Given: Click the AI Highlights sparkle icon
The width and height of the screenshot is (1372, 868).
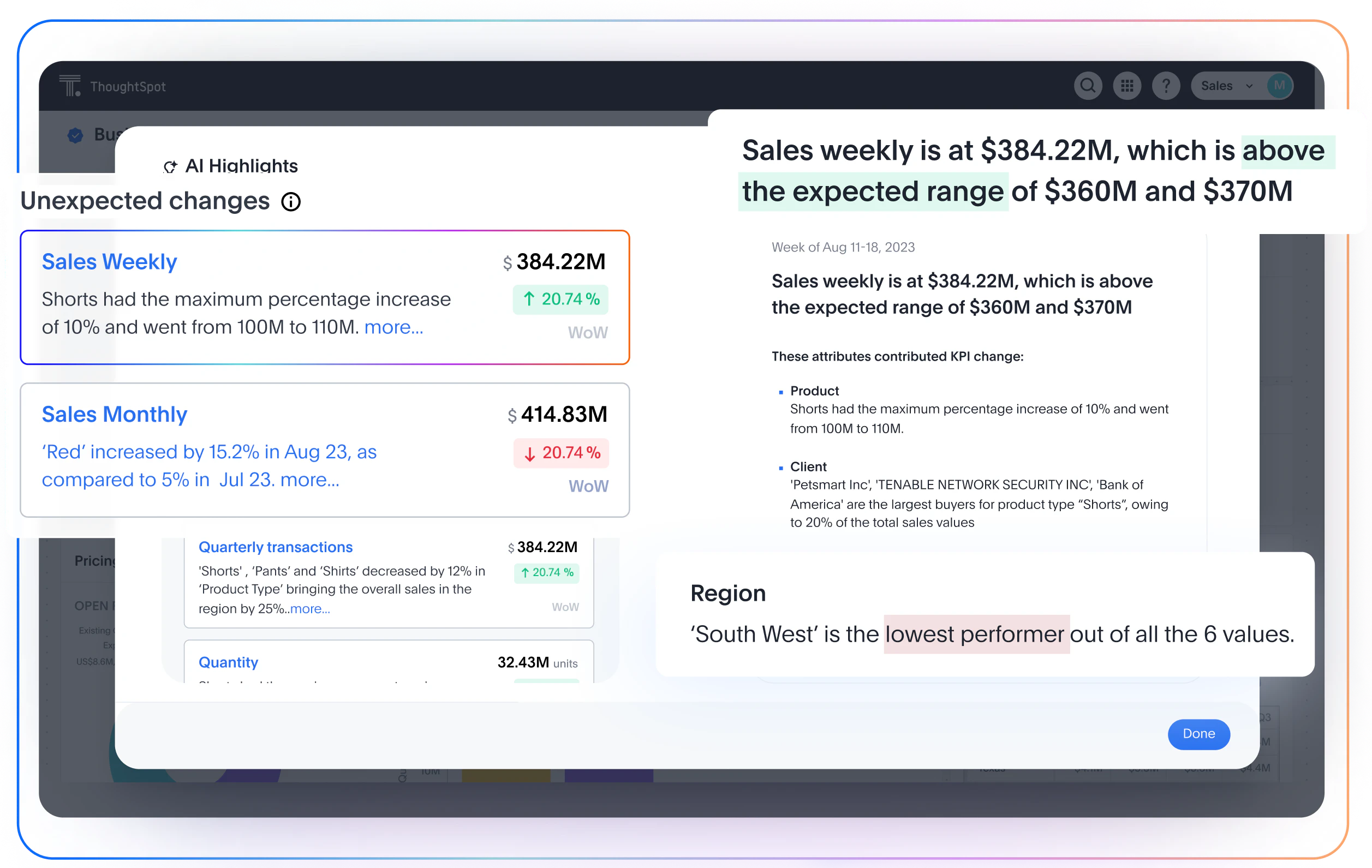Looking at the screenshot, I should click(170, 166).
